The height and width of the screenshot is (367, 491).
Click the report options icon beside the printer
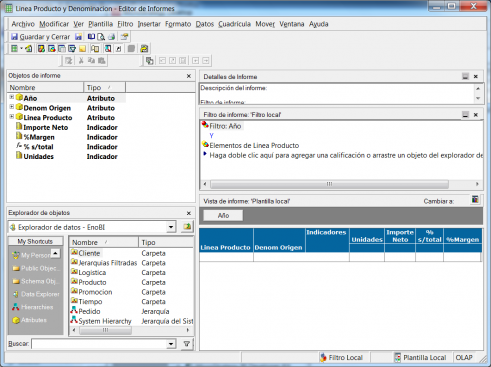(124, 37)
